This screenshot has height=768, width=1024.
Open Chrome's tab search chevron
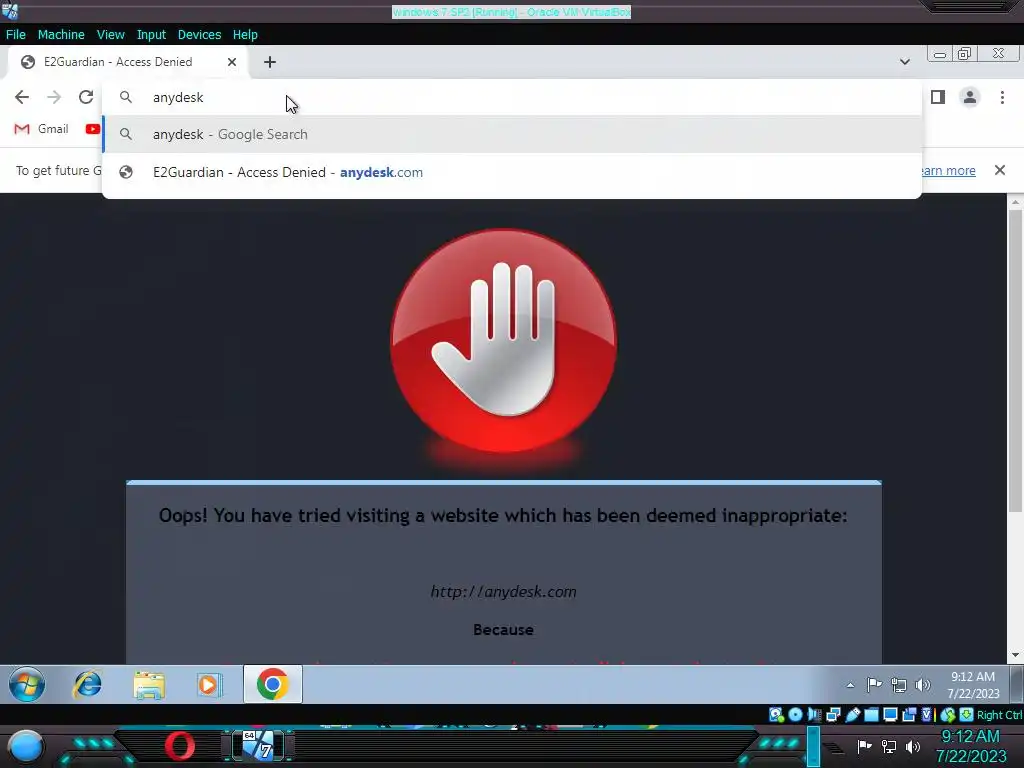point(904,62)
